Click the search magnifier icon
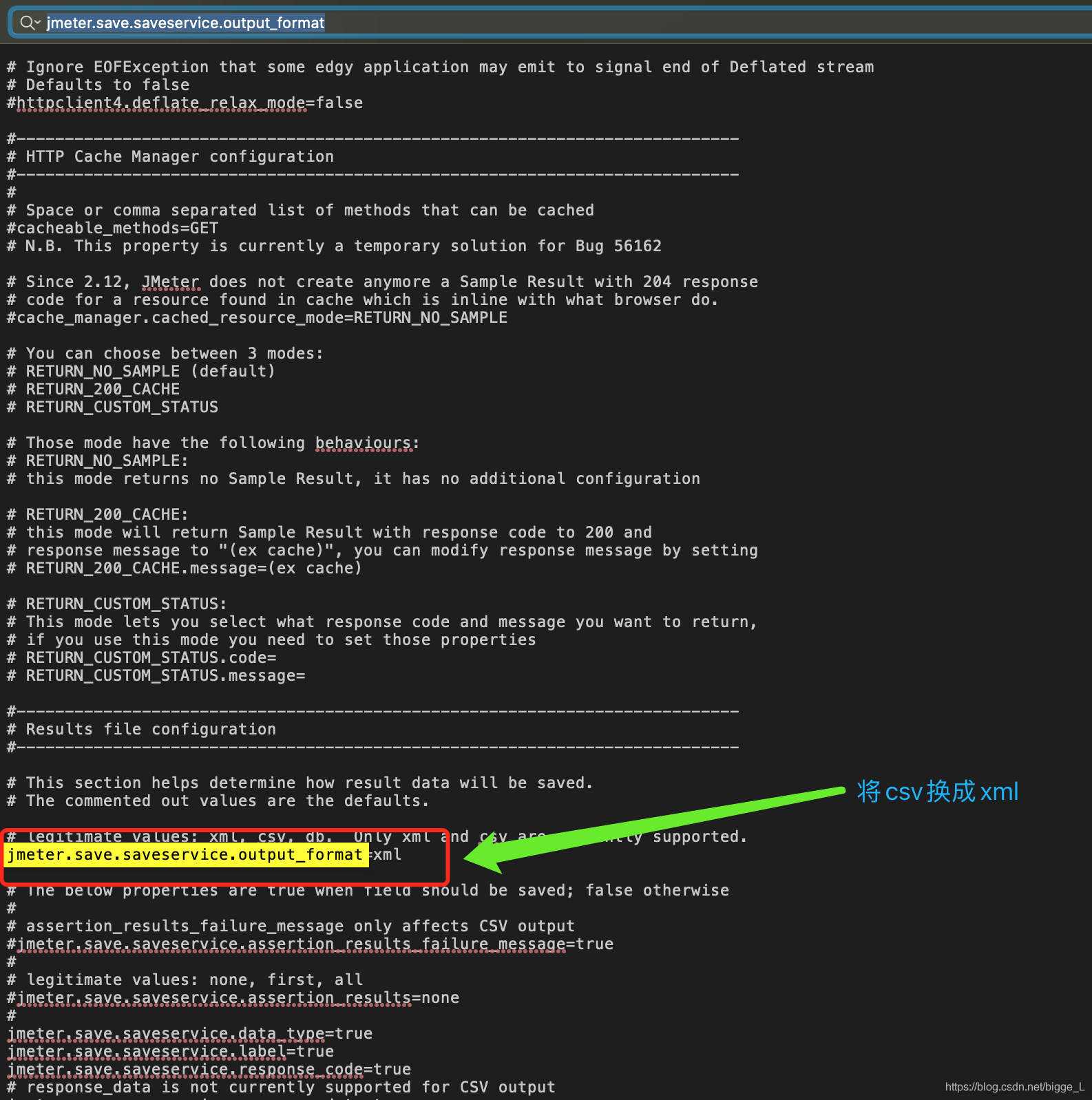The width and height of the screenshot is (1092, 1100). [x=27, y=23]
